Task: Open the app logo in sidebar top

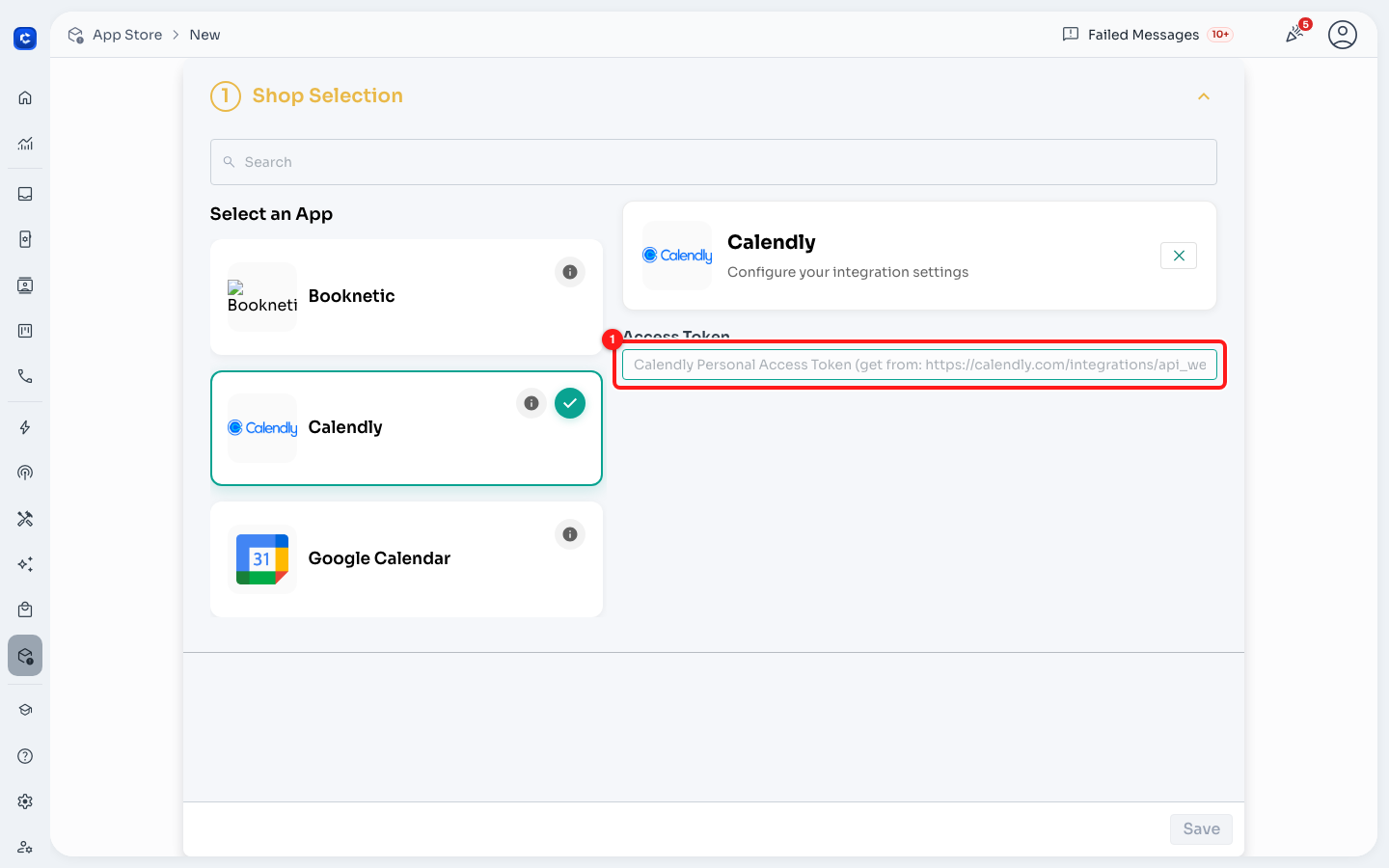Action: coord(25,39)
